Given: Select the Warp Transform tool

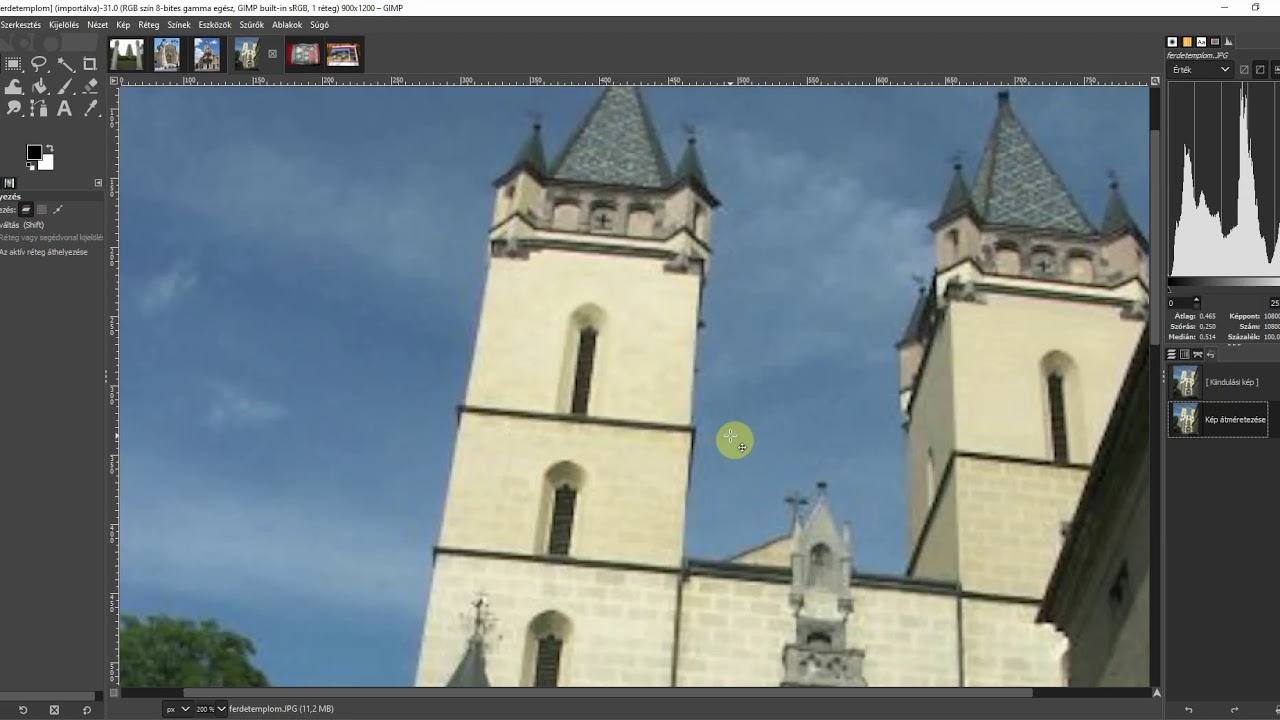Looking at the screenshot, I should click(14, 87).
